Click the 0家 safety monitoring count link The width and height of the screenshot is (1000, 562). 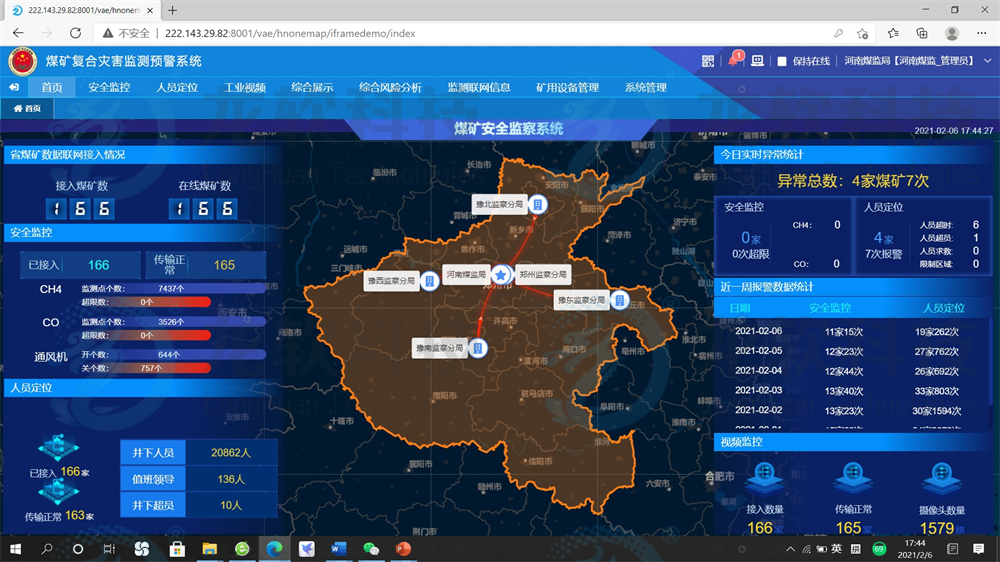[751, 239]
